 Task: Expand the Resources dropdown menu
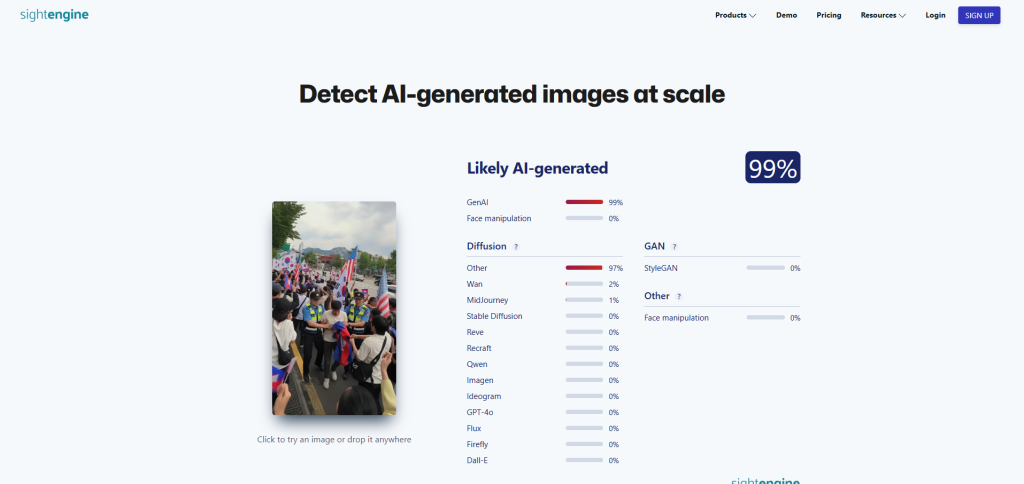click(x=882, y=15)
